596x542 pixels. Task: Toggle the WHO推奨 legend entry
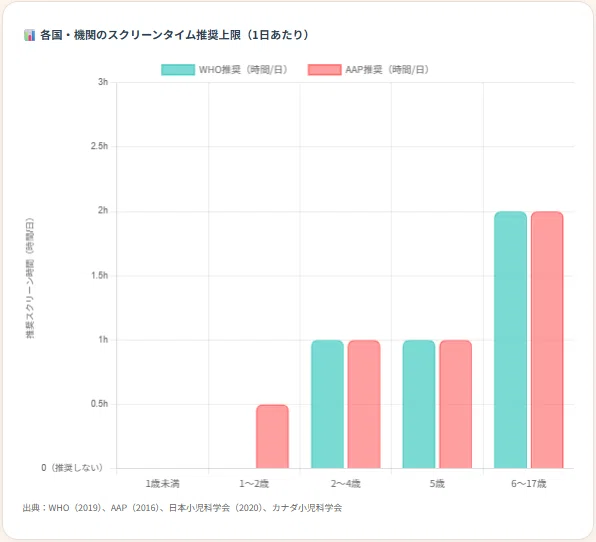pyautogui.click(x=225, y=70)
